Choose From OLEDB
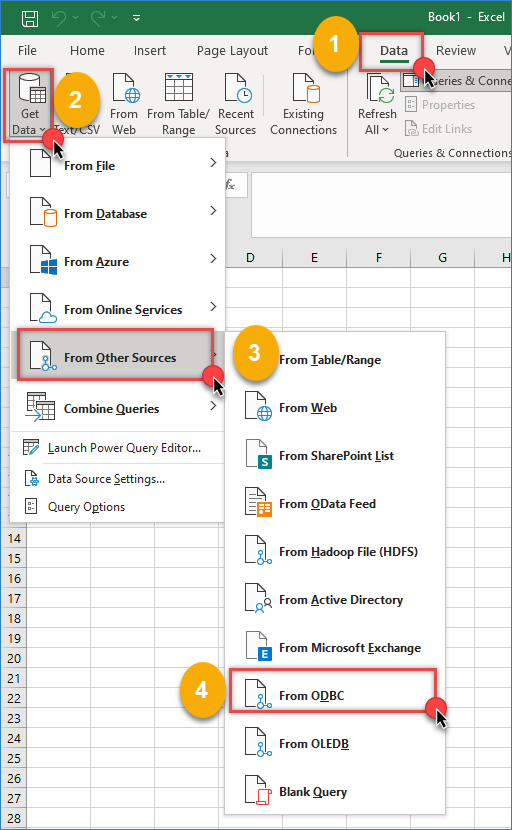The height and width of the screenshot is (830, 512). tap(335, 744)
